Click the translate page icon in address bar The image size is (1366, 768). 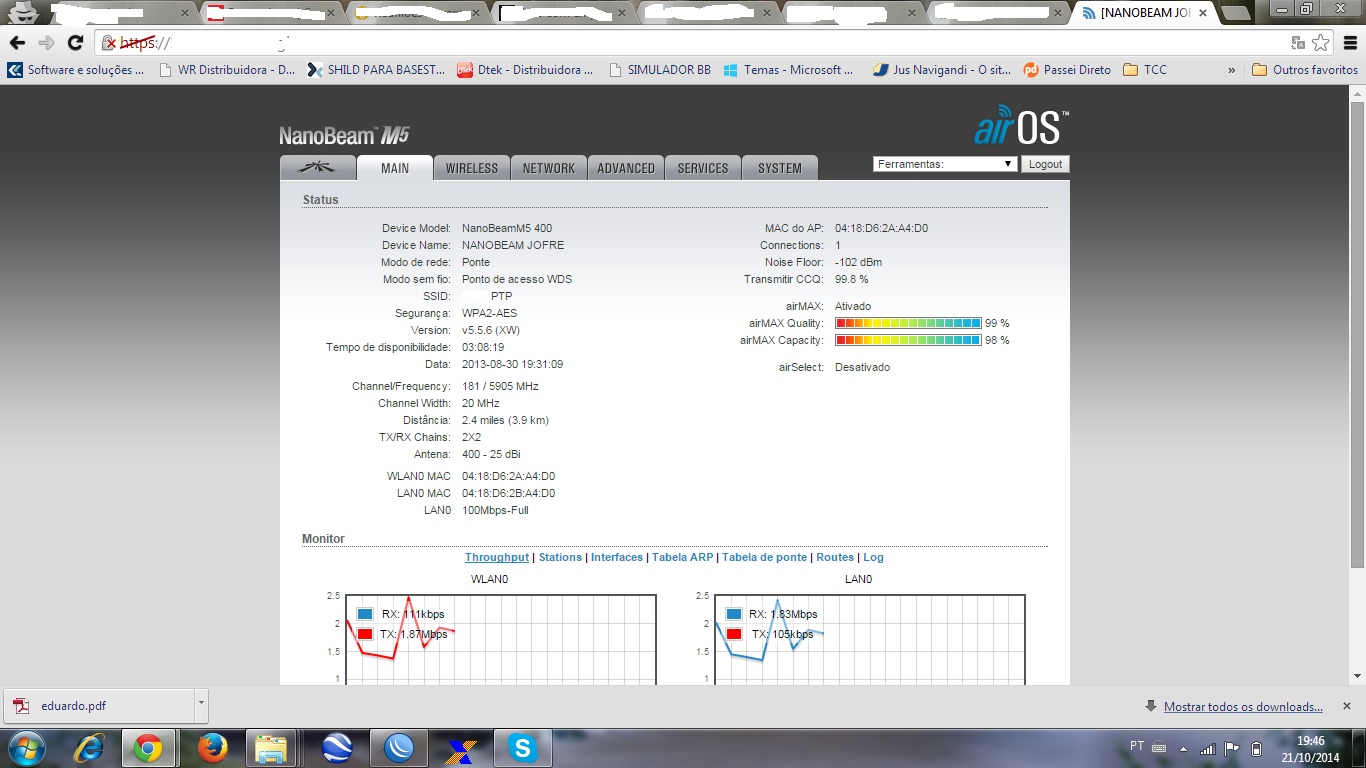1298,43
